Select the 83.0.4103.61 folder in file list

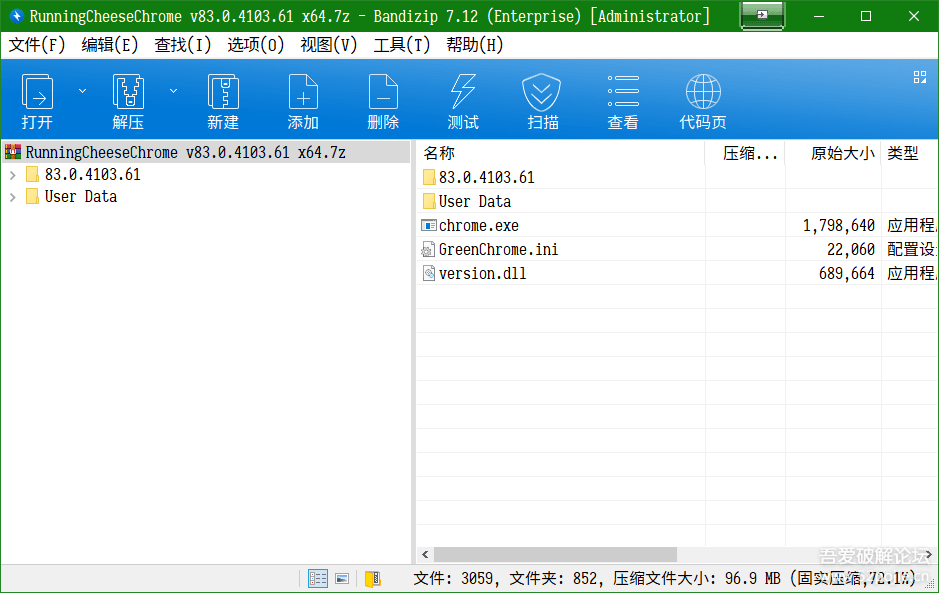486,177
